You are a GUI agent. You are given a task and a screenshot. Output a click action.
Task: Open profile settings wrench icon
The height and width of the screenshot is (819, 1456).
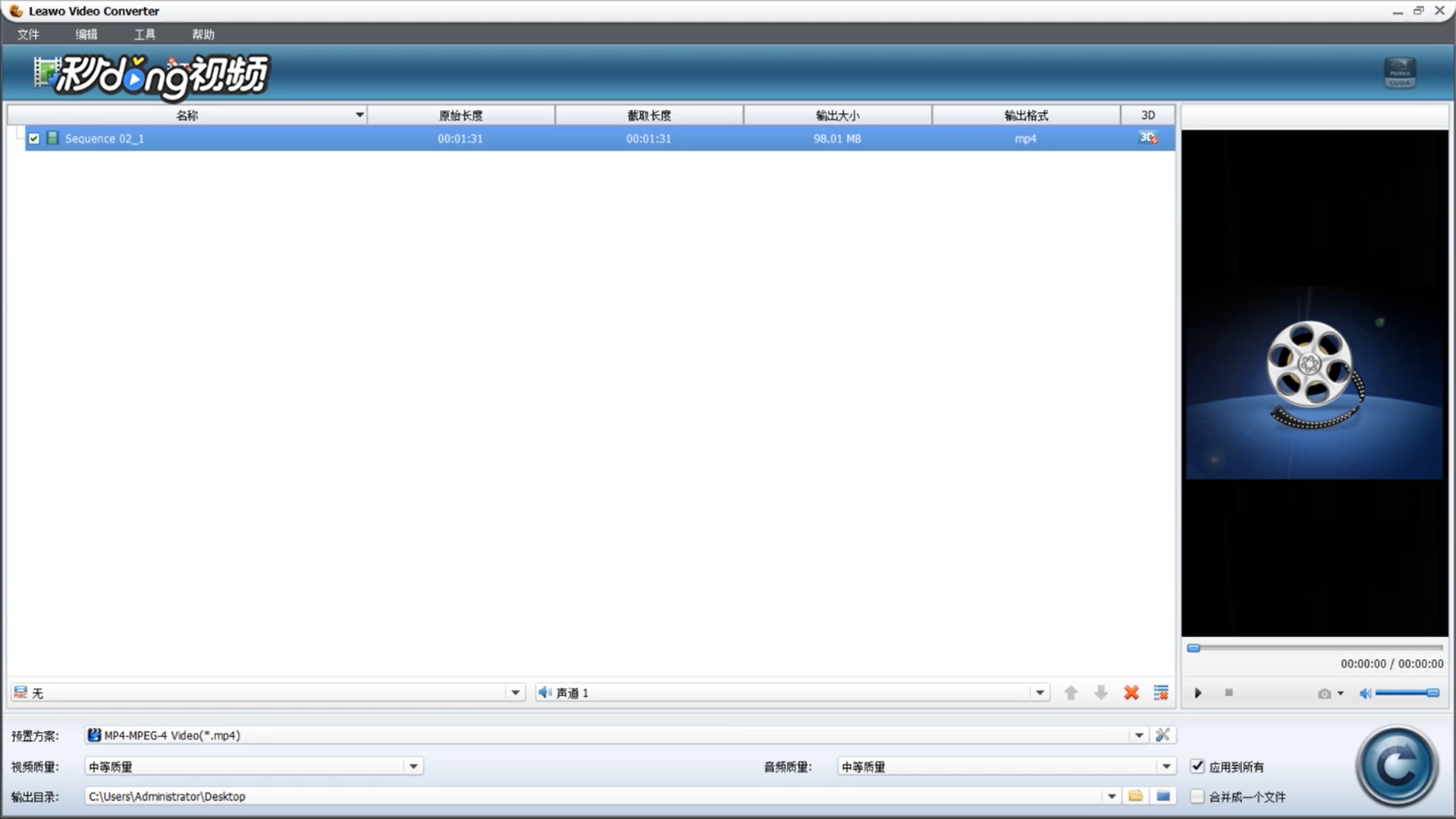coord(1163,735)
